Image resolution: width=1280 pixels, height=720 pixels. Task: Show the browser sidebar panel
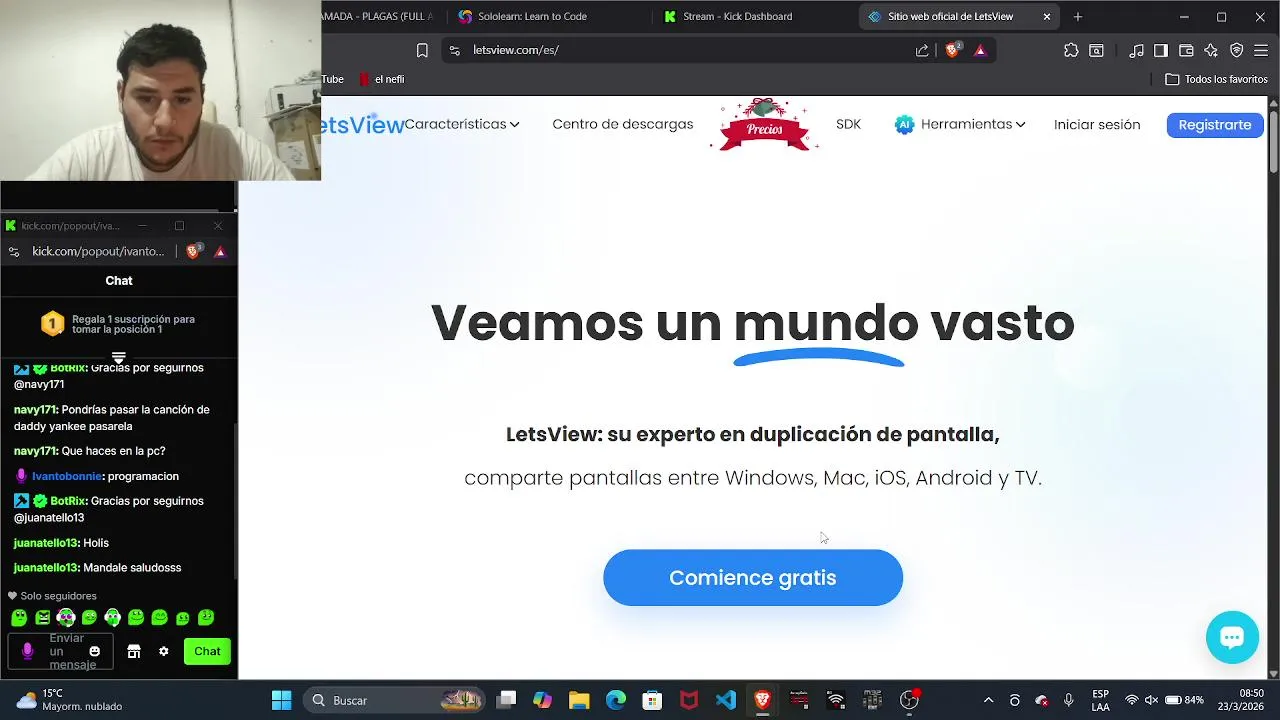click(1161, 50)
